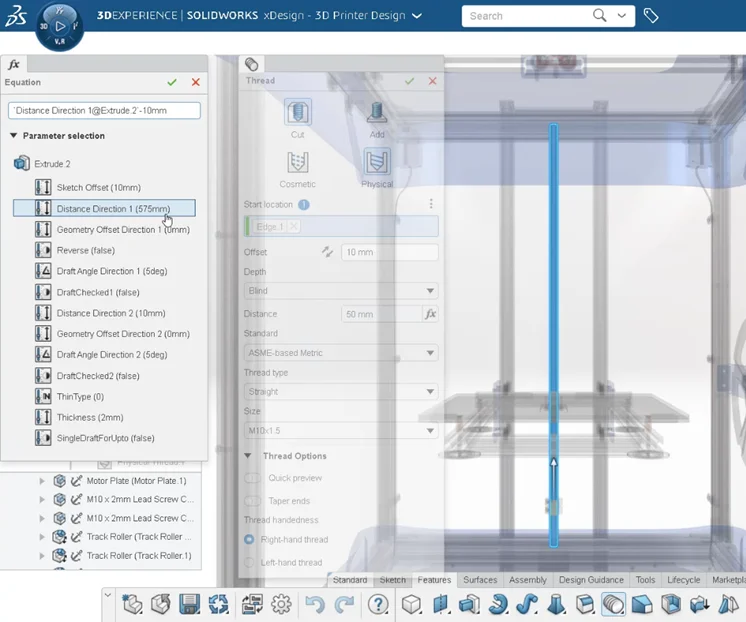Open the help question mark icon

(x=378, y=604)
